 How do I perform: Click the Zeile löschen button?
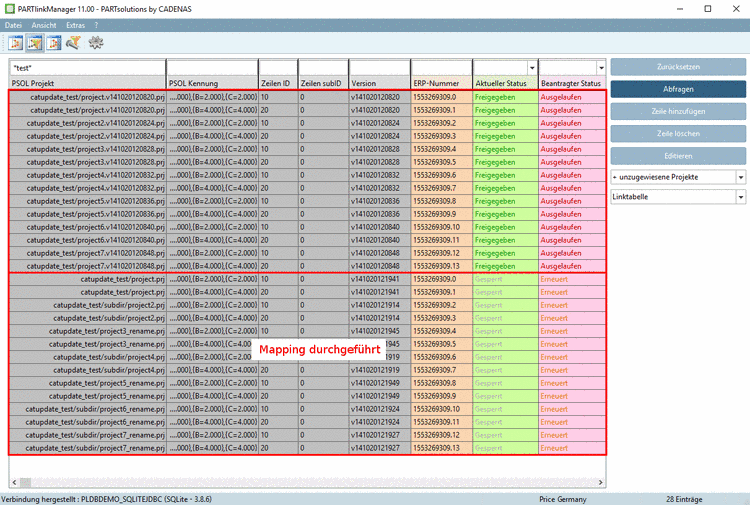point(678,133)
